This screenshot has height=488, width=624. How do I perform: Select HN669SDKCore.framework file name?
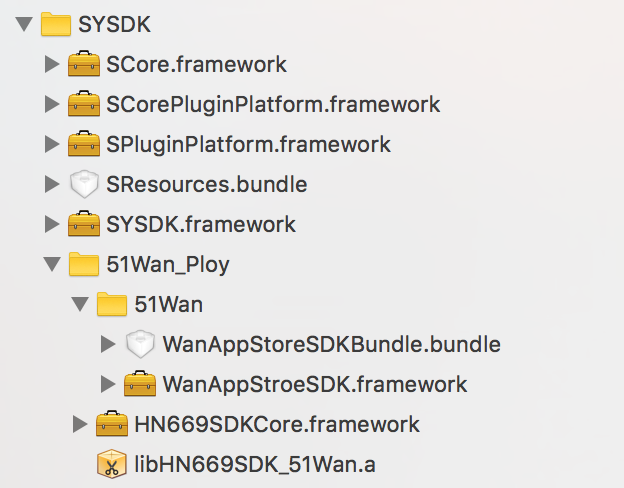tap(277, 424)
